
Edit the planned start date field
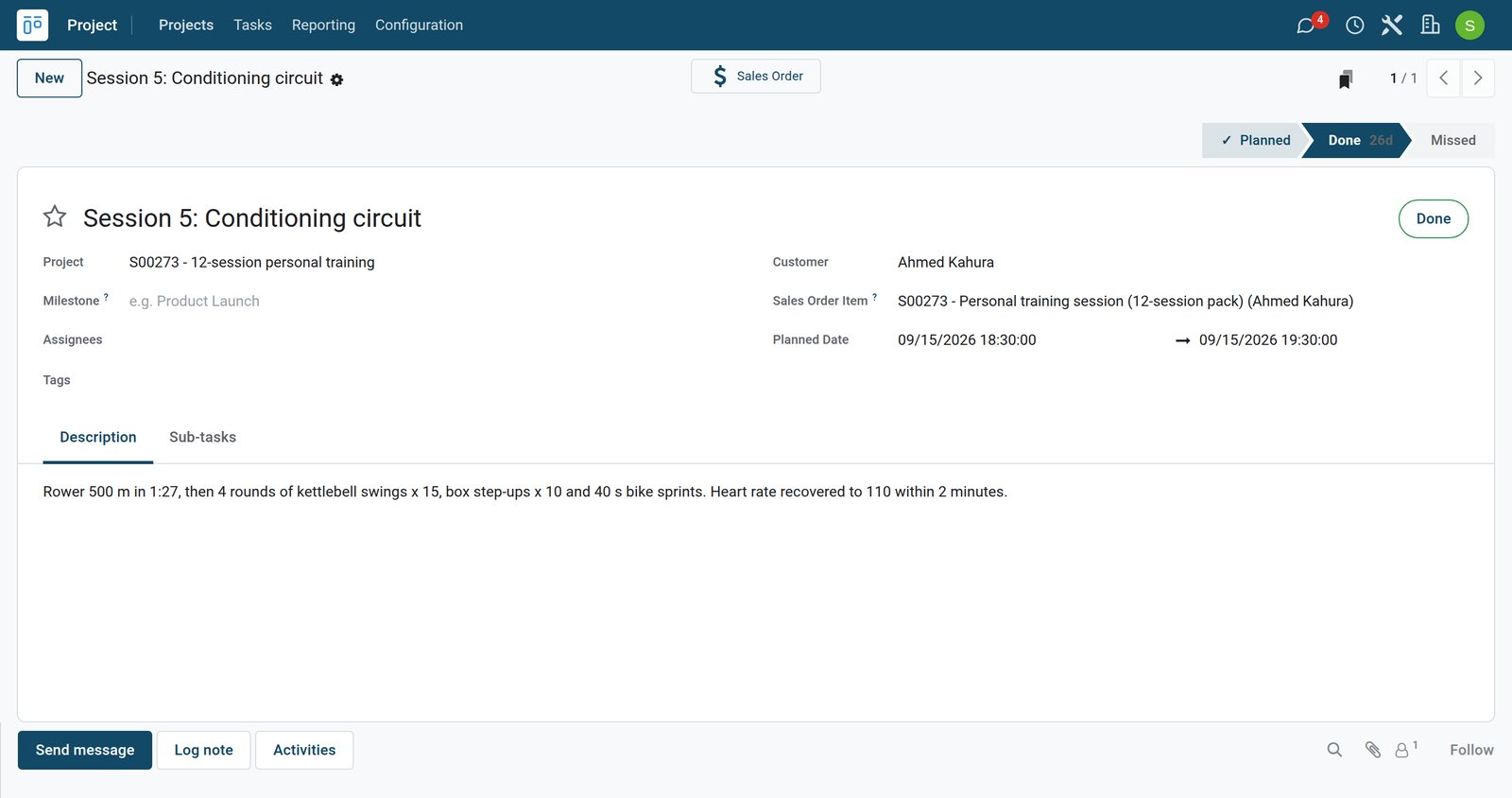(1030, 340)
